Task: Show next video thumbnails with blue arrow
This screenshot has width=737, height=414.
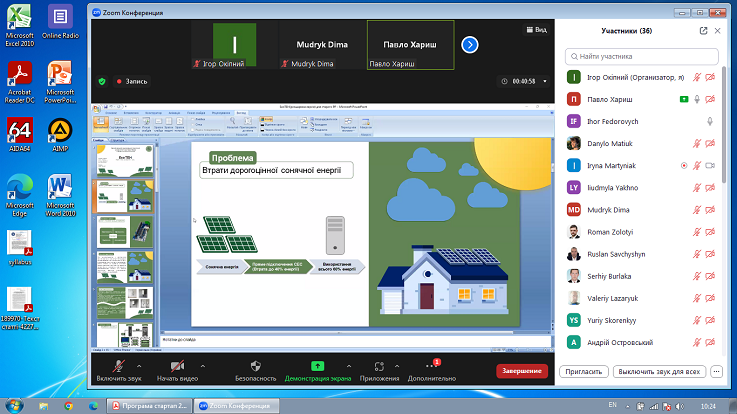Action: click(470, 45)
